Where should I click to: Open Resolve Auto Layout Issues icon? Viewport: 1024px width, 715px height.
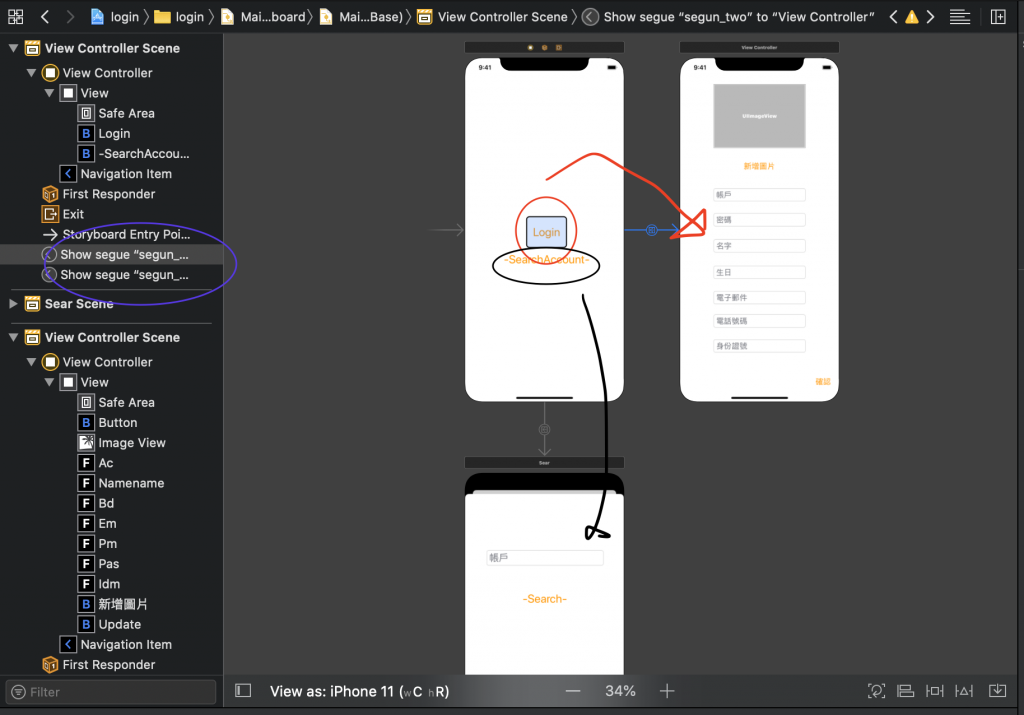pyautogui.click(x=964, y=691)
